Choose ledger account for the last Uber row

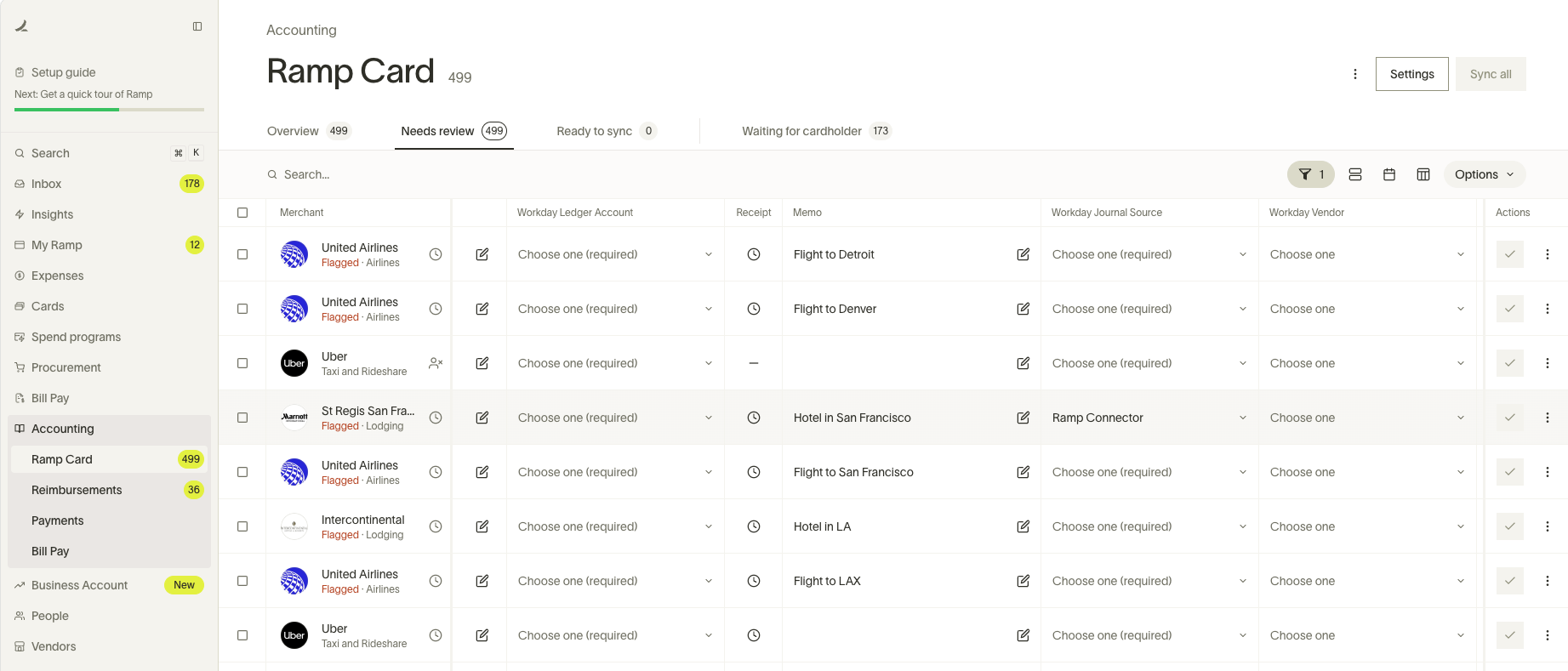615,635
